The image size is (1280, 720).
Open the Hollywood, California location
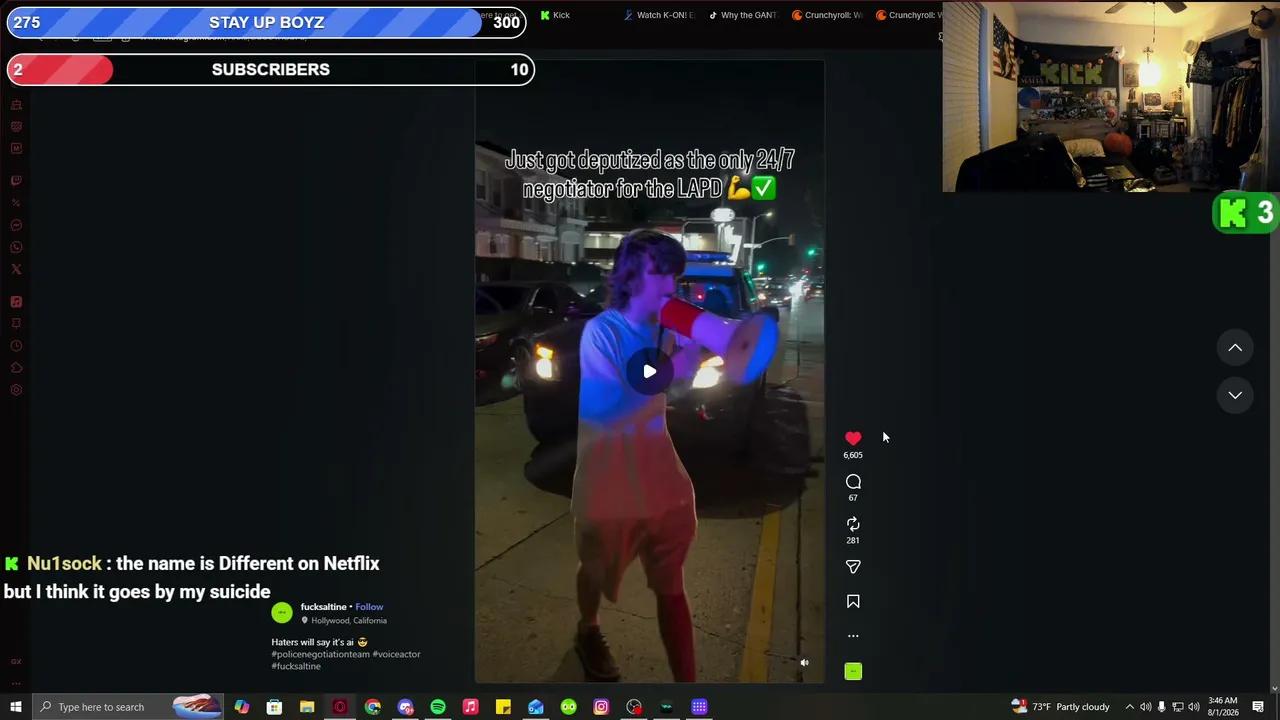tap(348, 621)
